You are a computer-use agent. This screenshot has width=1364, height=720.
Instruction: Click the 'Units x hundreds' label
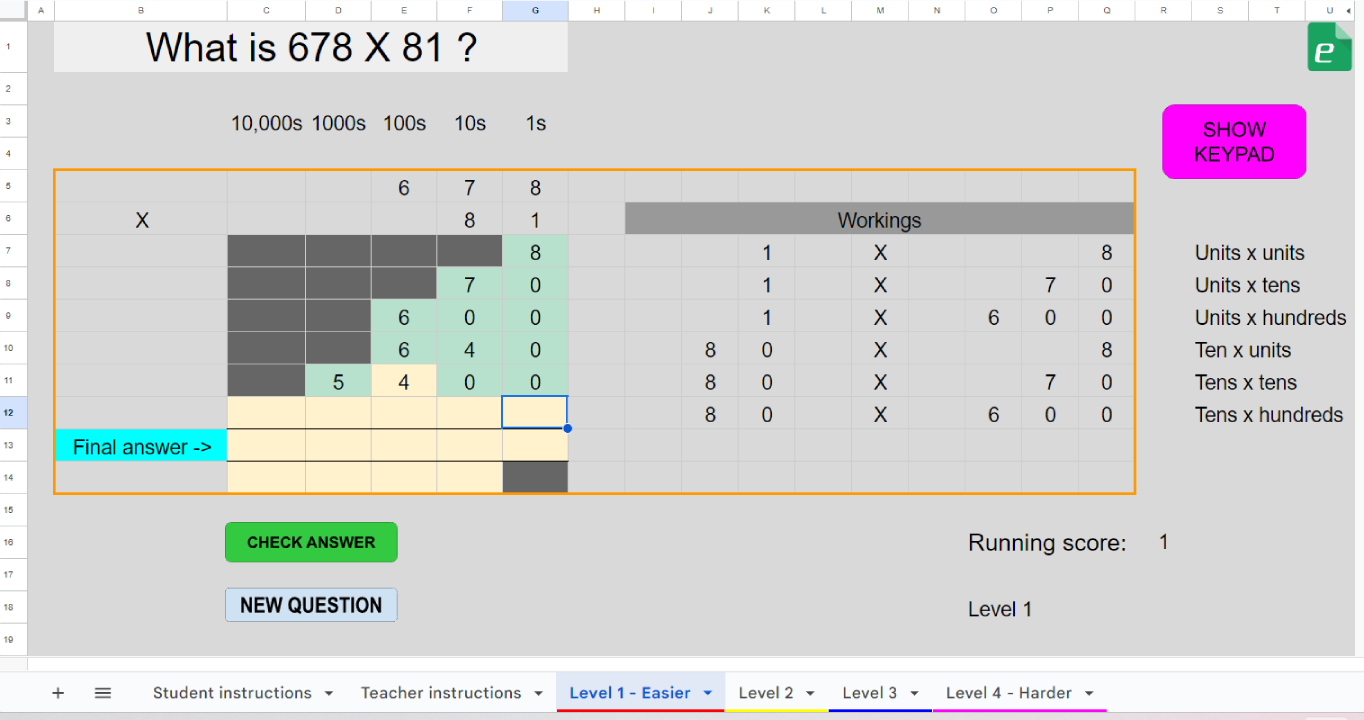point(1270,318)
